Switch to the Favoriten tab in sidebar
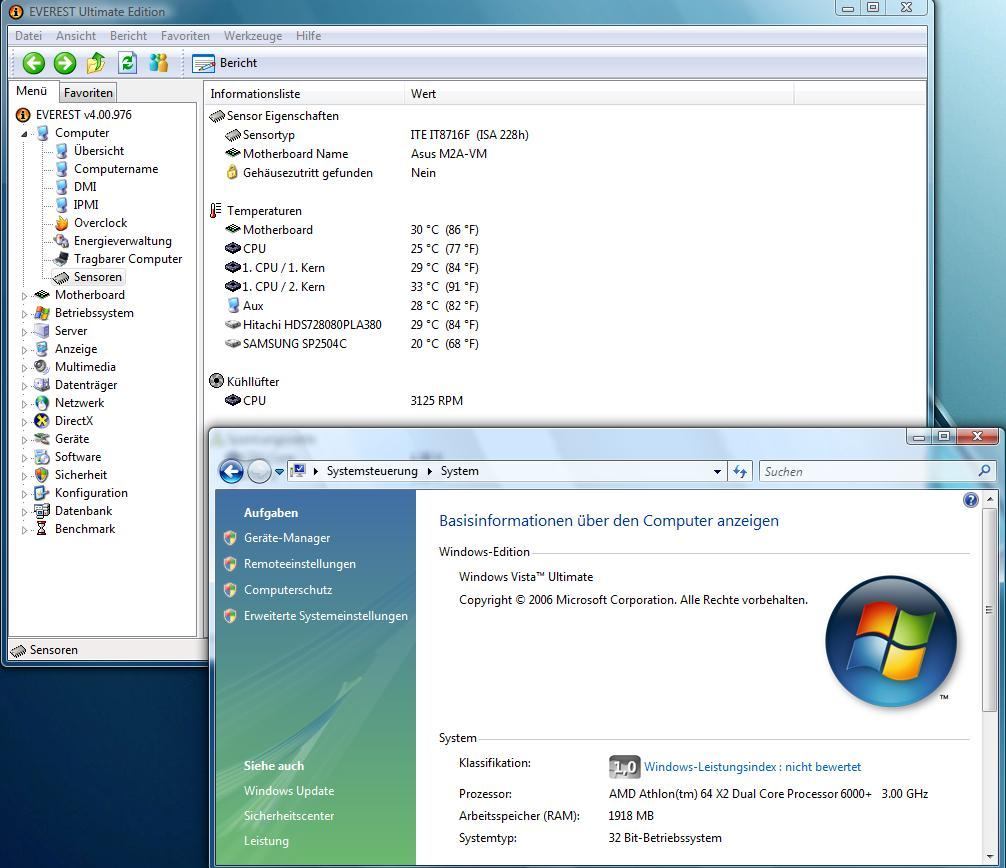The height and width of the screenshot is (868, 1006). click(x=89, y=92)
